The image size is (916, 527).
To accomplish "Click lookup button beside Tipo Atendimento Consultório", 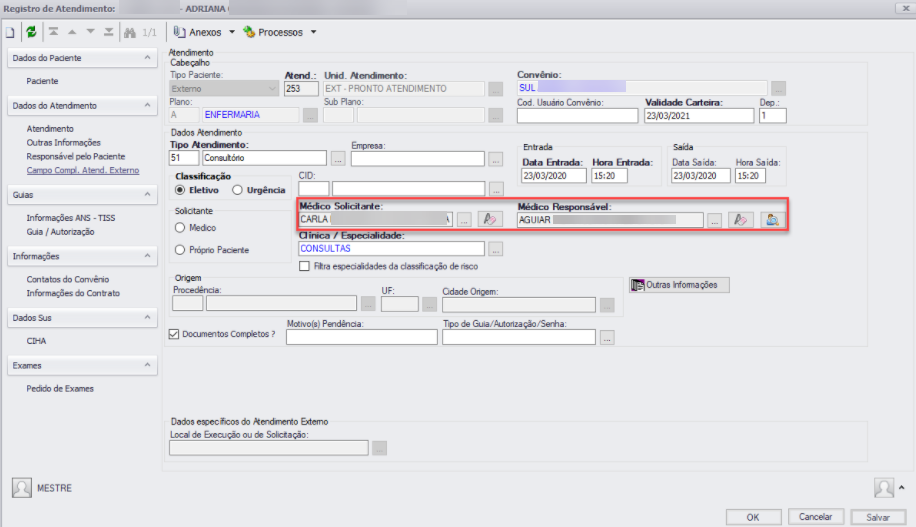I will pyautogui.click(x=338, y=158).
